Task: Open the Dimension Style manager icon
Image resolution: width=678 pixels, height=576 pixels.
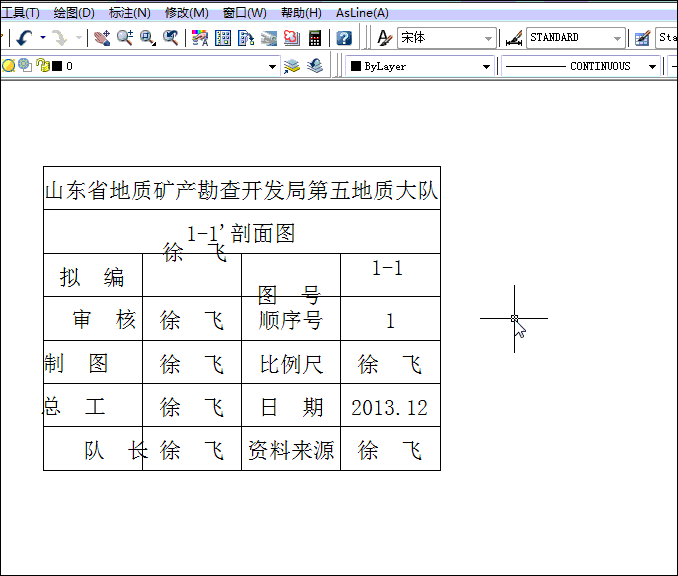Action: tap(514, 38)
